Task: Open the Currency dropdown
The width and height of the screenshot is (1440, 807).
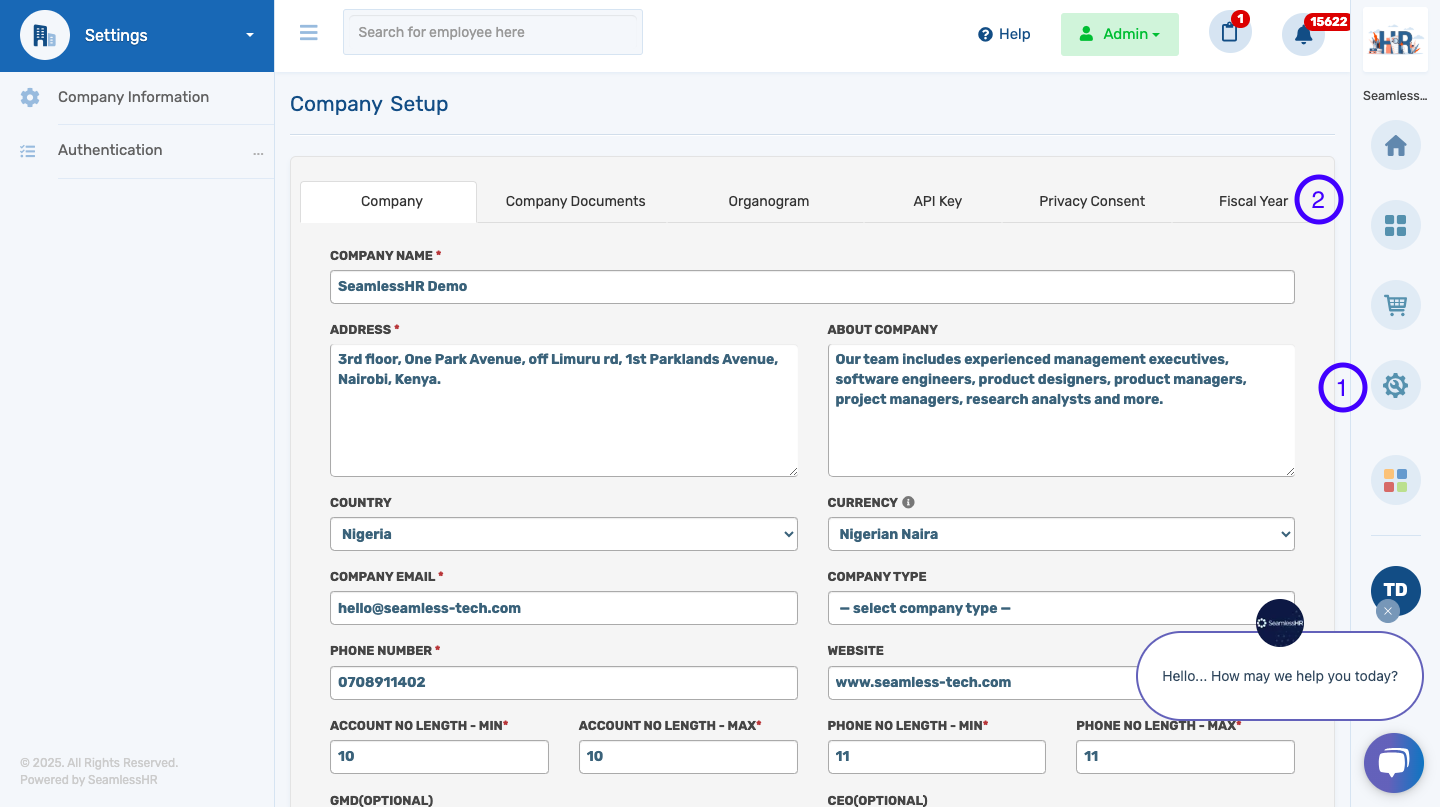Action: point(1060,534)
